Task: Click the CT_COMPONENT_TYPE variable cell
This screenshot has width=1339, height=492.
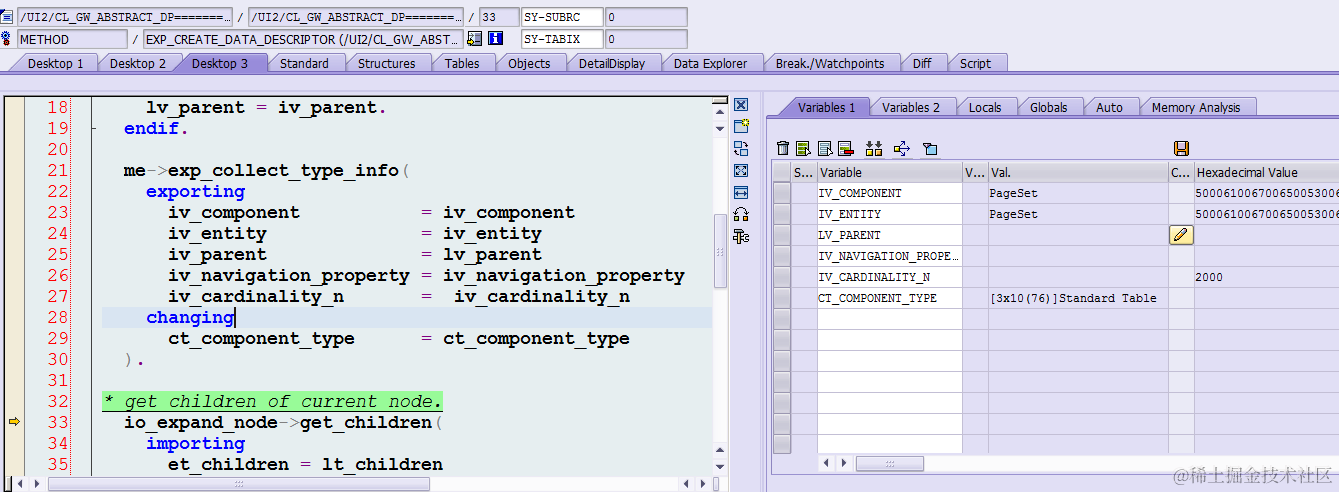Action: 890,298
